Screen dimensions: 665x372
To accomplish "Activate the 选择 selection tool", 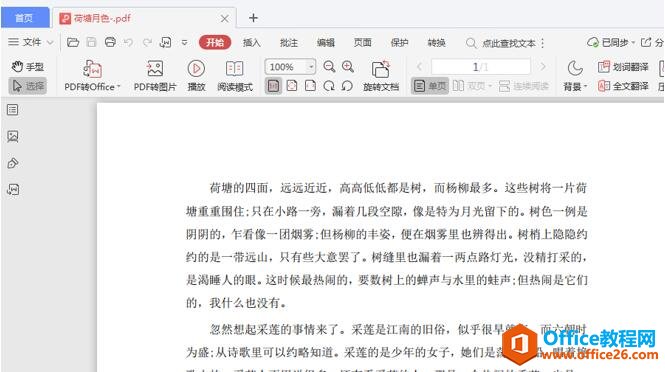I will [28, 86].
